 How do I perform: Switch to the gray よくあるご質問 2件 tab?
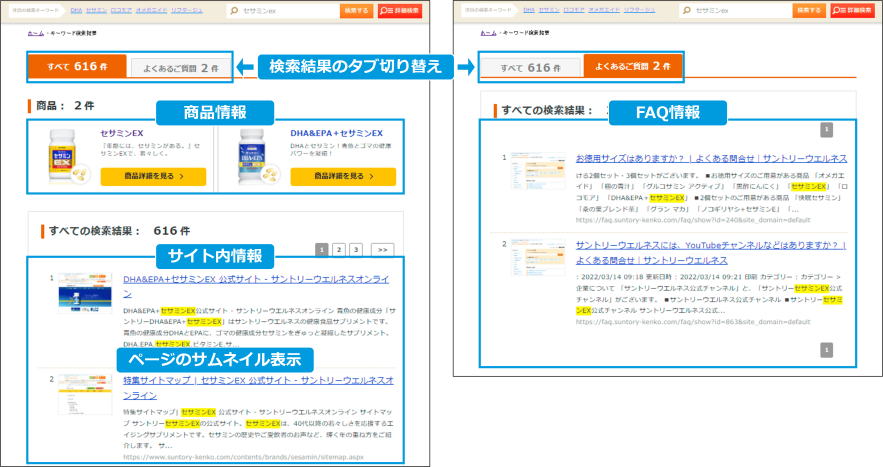tap(181, 68)
